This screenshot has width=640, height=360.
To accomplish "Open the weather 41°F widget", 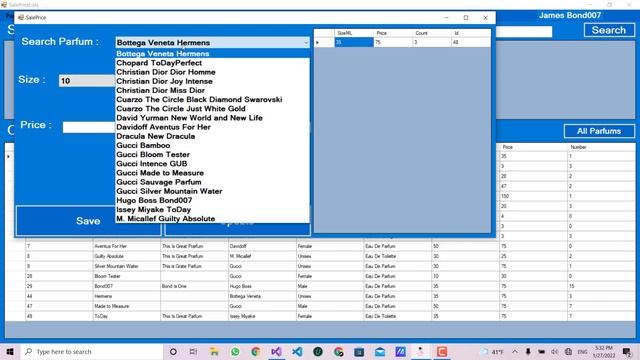I will pyautogui.click(x=492, y=351).
